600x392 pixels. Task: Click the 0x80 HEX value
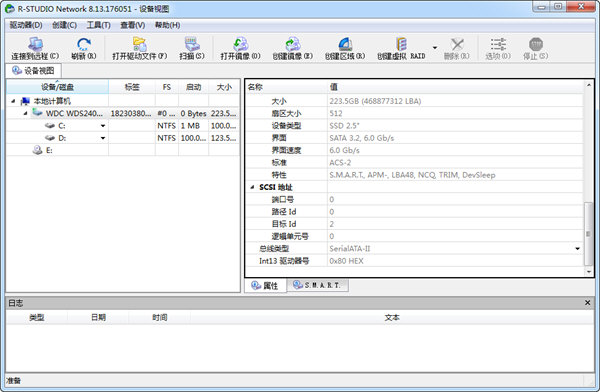[346, 261]
